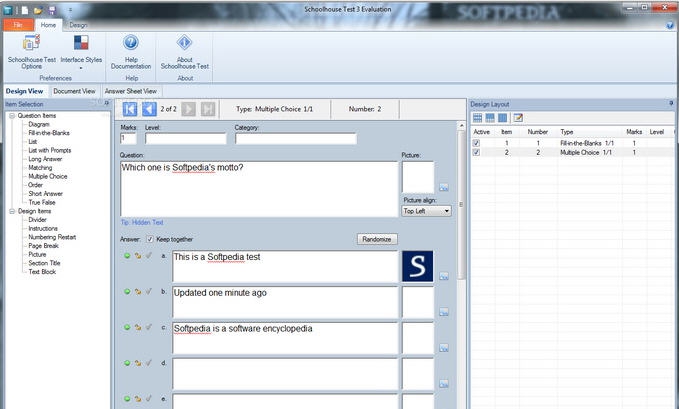
Task: Click the question text box
Action: click(259, 189)
